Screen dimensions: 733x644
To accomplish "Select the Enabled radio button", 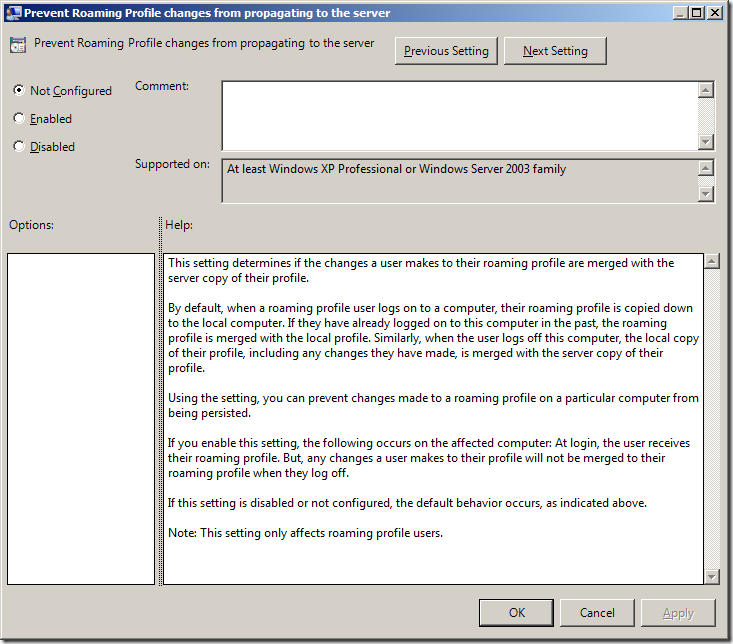I will pos(19,119).
